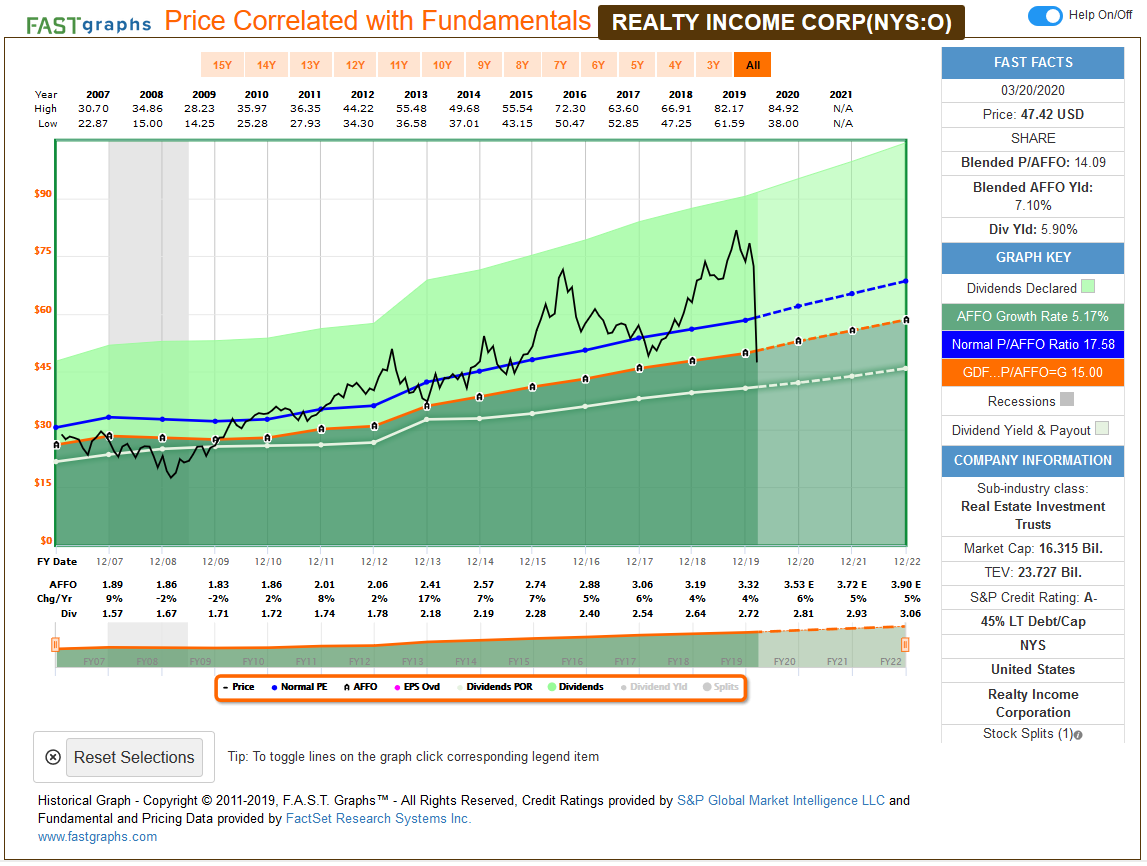Click the S&P Credit Rating: A- row
Screen dimensions: 1147x866
(x=1032, y=598)
